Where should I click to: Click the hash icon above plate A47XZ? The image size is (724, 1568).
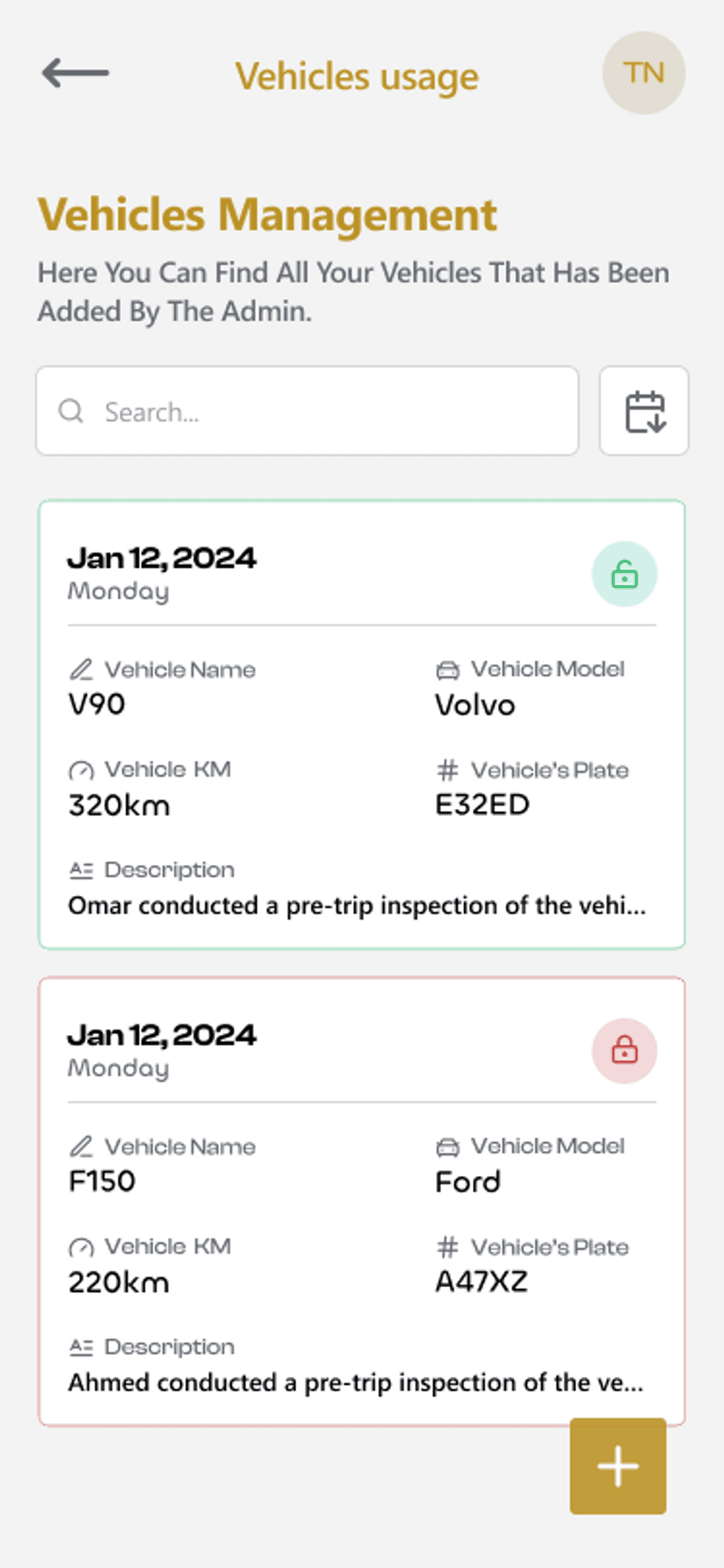click(x=447, y=1247)
